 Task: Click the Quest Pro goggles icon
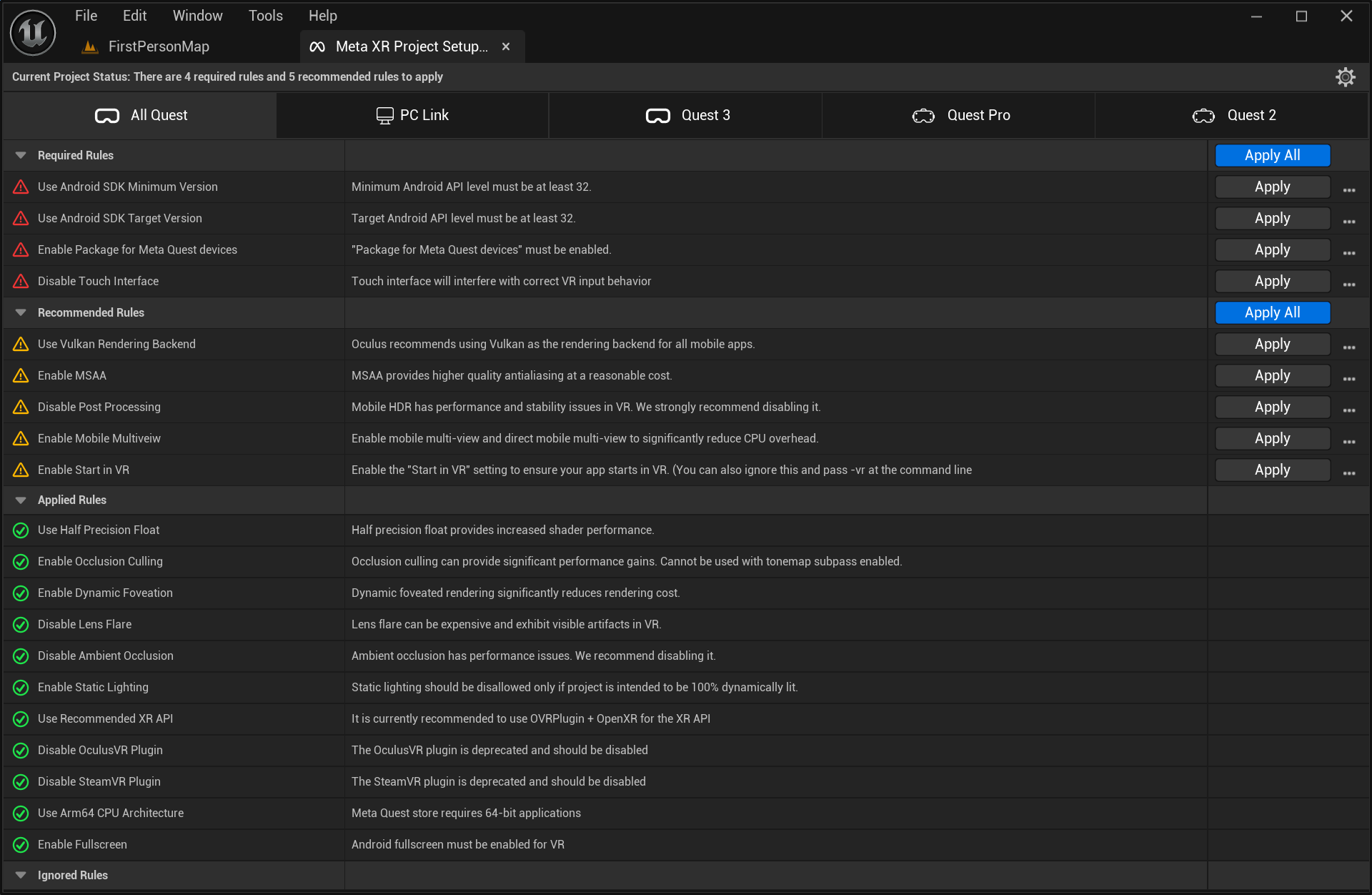(x=923, y=115)
